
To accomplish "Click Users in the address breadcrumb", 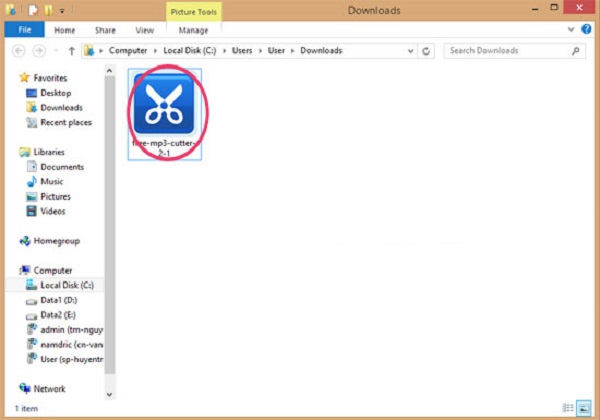I will click(242, 50).
